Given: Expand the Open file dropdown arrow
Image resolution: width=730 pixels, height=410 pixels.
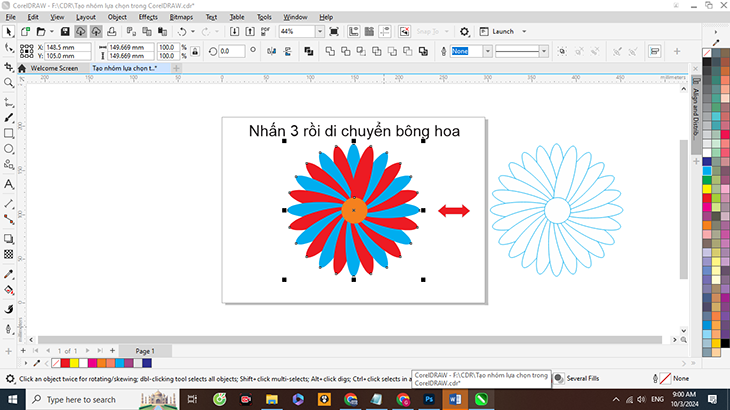Looking at the screenshot, I should point(52,32).
